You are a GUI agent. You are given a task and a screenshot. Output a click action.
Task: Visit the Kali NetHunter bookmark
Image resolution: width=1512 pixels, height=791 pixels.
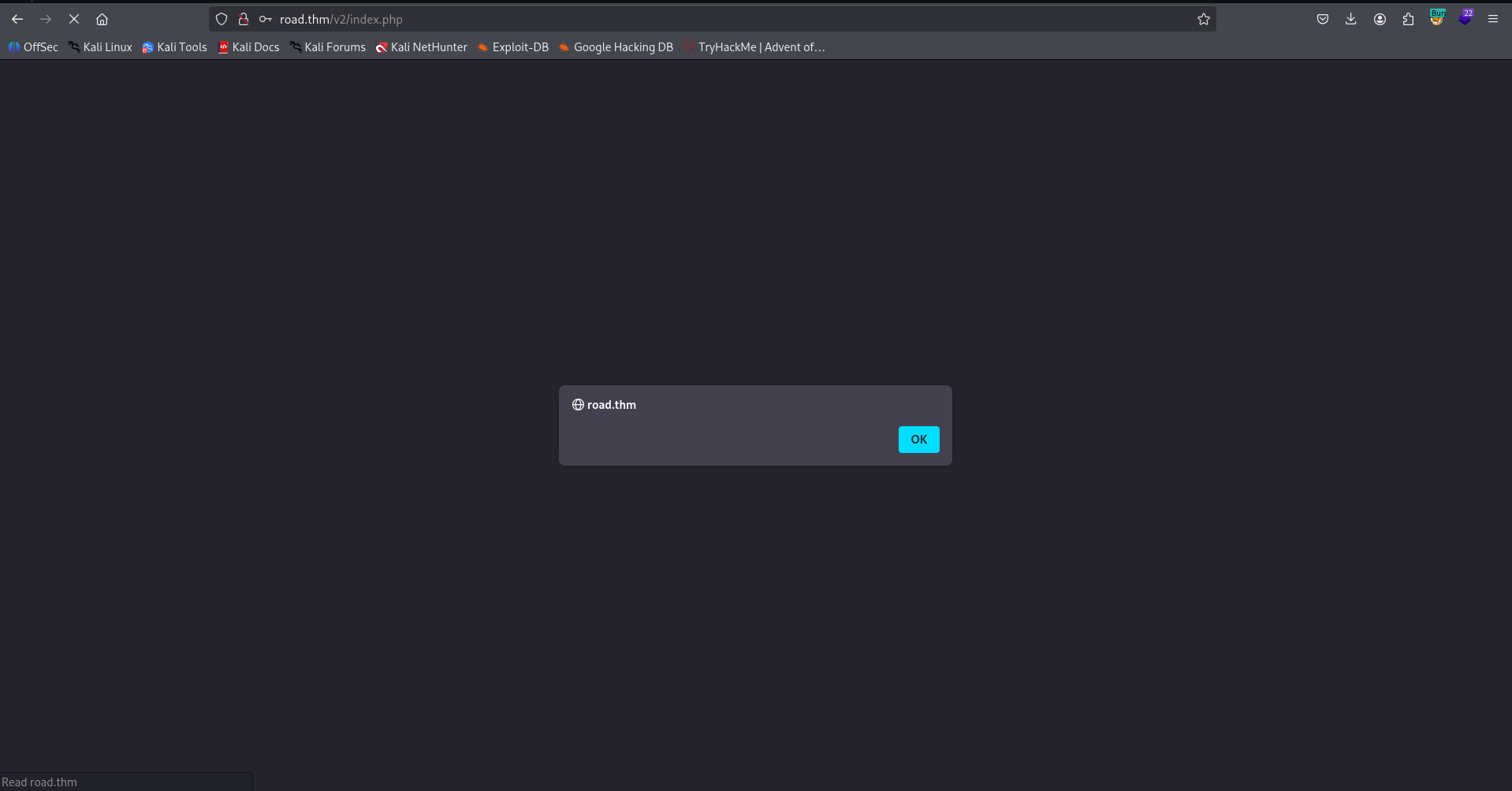(421, 47)
